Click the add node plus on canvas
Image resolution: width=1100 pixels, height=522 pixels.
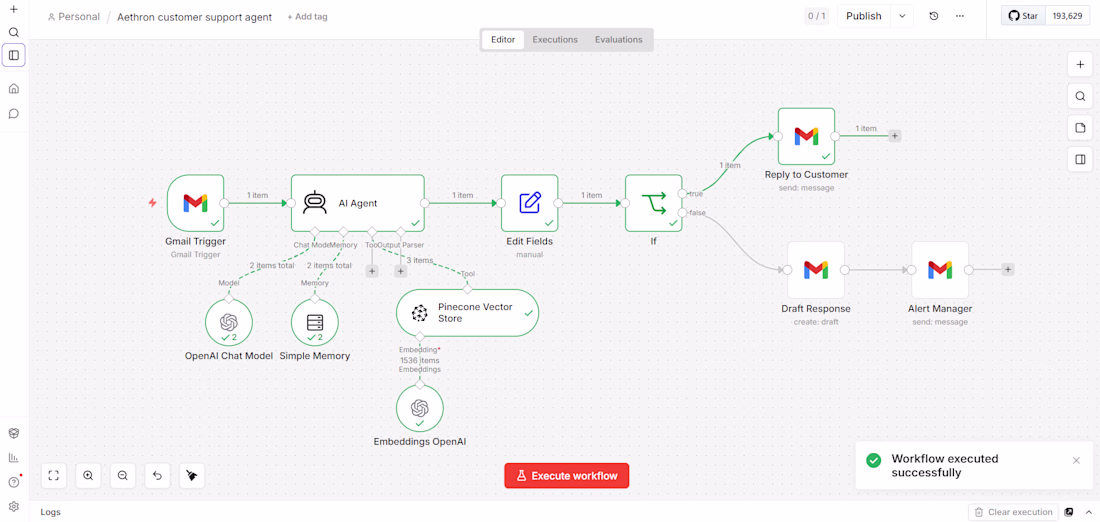coord(1080,65)
